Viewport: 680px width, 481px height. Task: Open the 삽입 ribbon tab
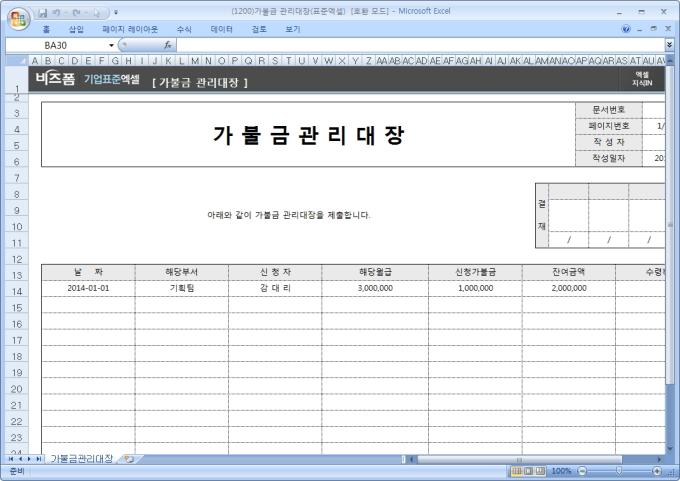[x=76, y=29]
